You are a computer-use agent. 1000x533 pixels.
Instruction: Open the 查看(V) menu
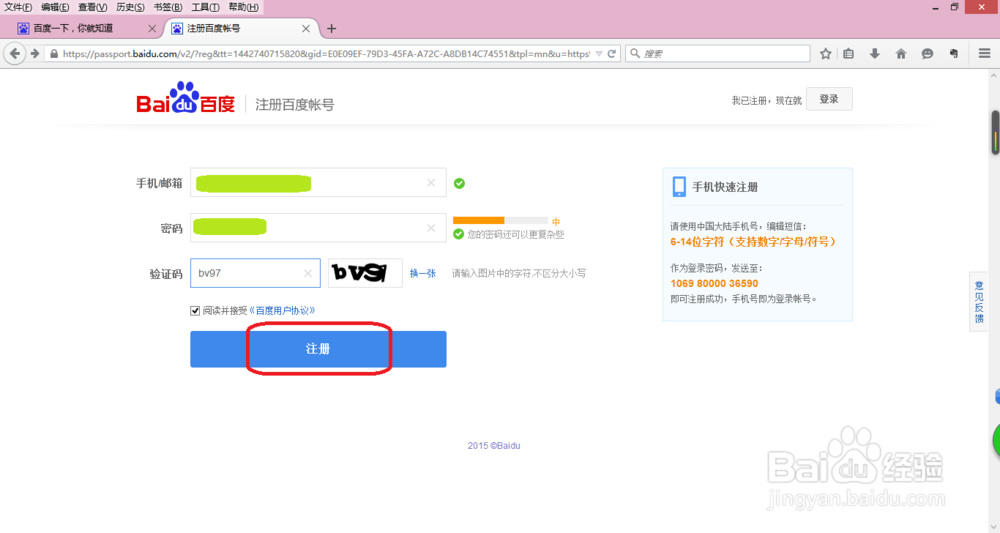tap(92, 7)
